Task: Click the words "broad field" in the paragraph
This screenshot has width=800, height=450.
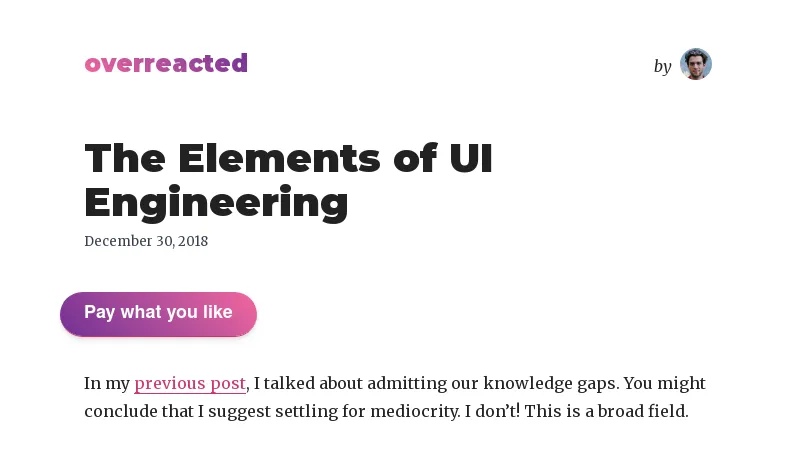Action: click(640, 411)
